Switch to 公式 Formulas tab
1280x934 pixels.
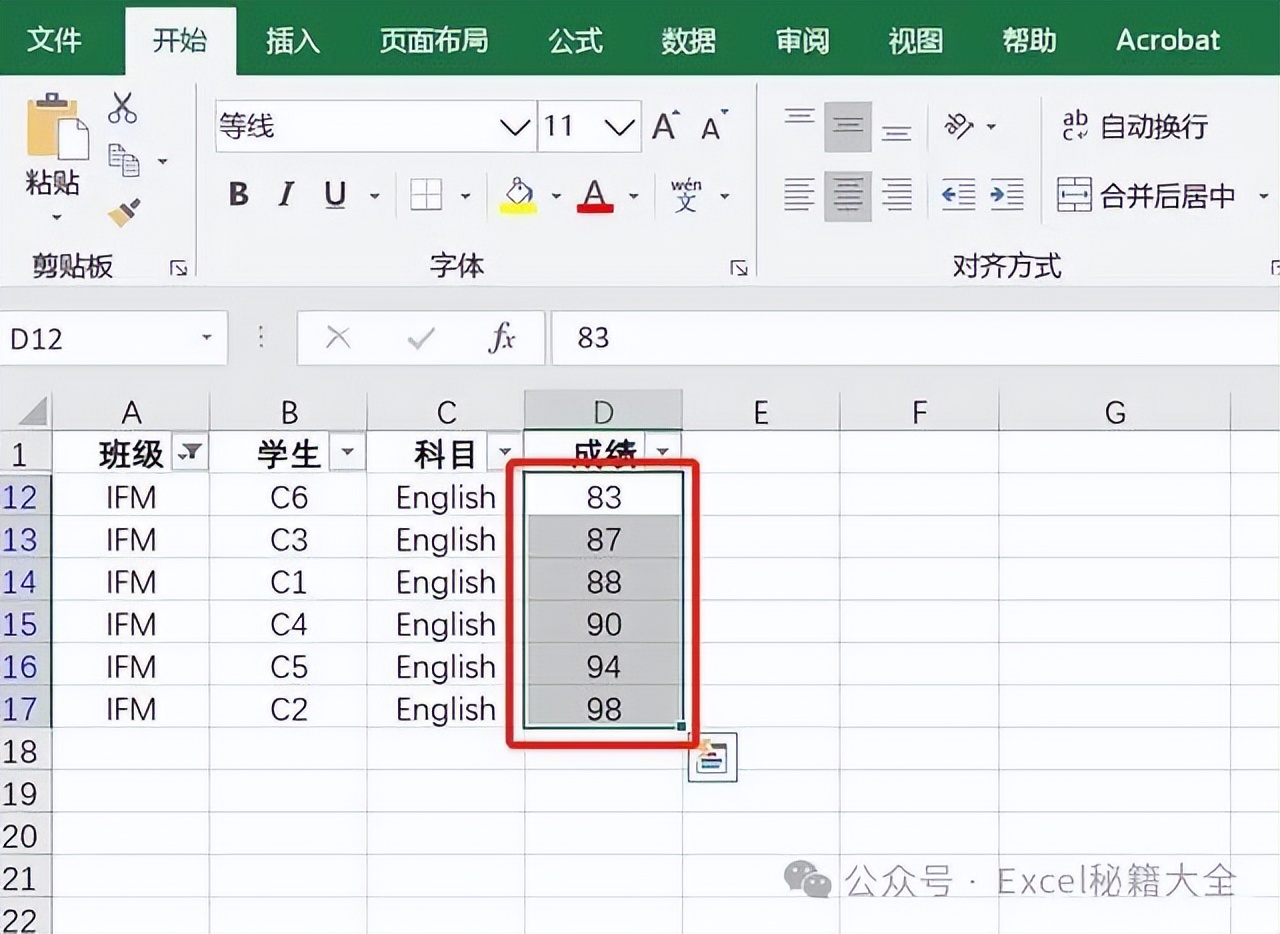point(576,40)
